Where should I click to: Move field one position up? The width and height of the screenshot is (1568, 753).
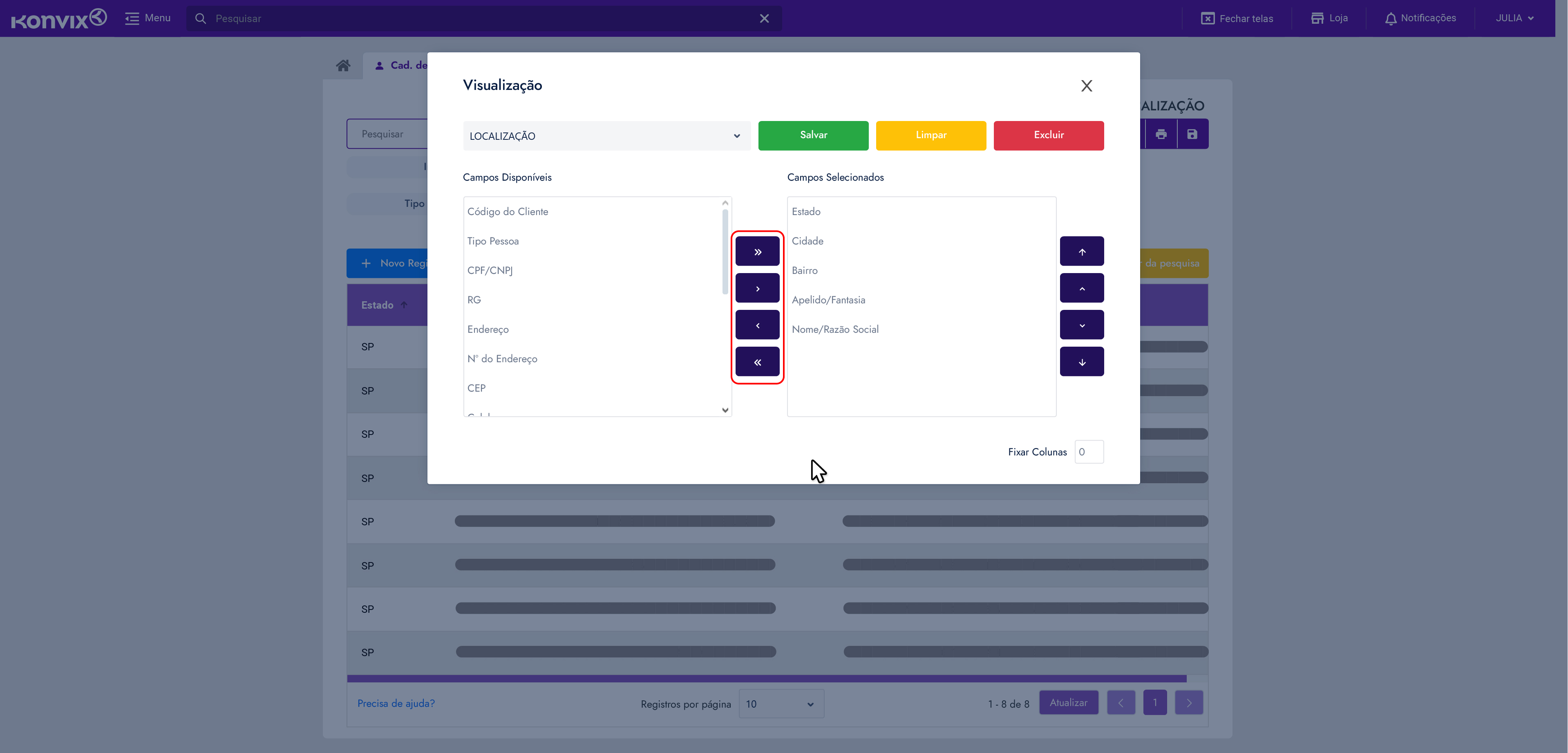tap(1082, 289)
